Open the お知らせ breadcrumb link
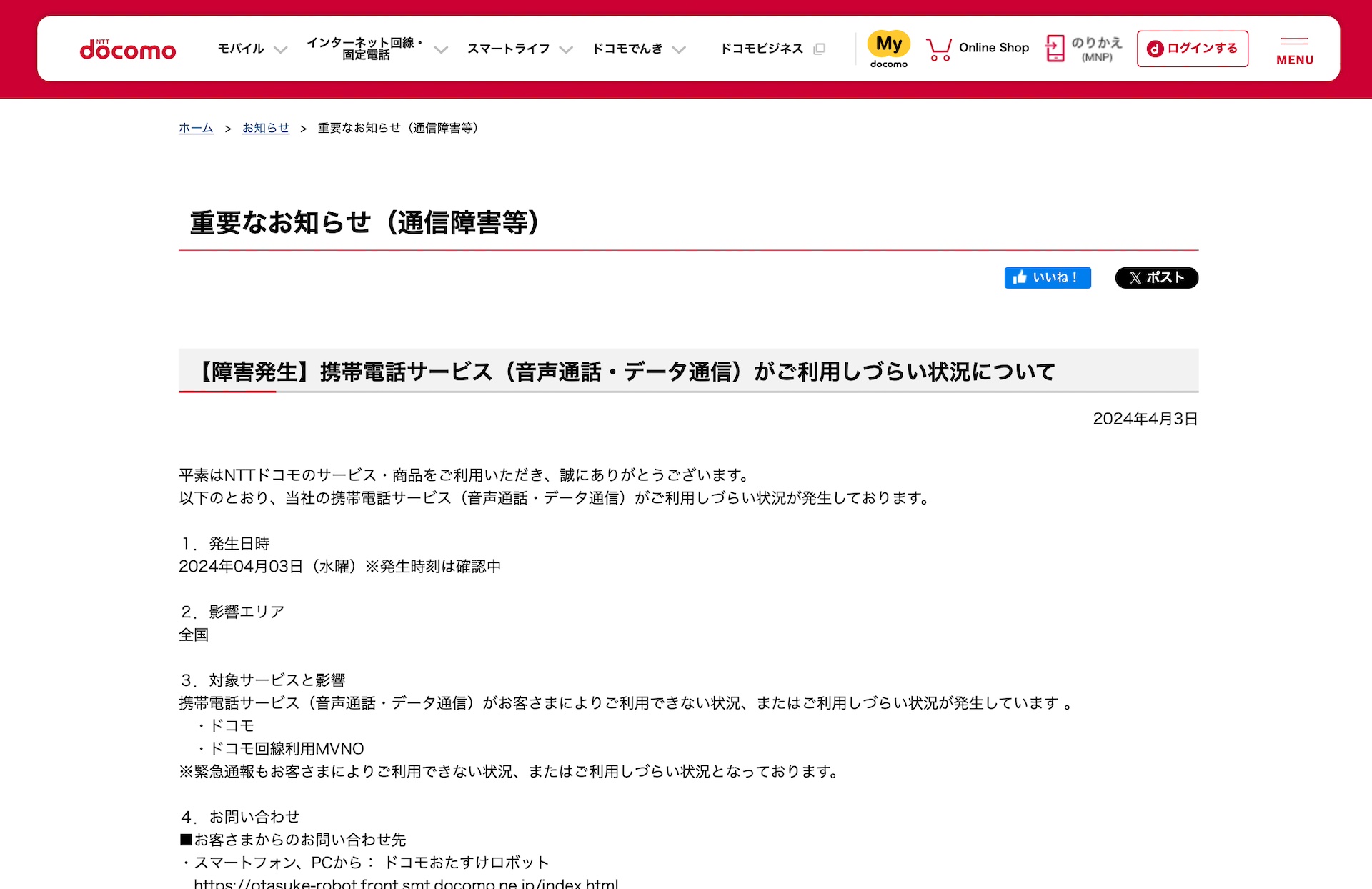1372x889 pixels. (x=266, y=128)
